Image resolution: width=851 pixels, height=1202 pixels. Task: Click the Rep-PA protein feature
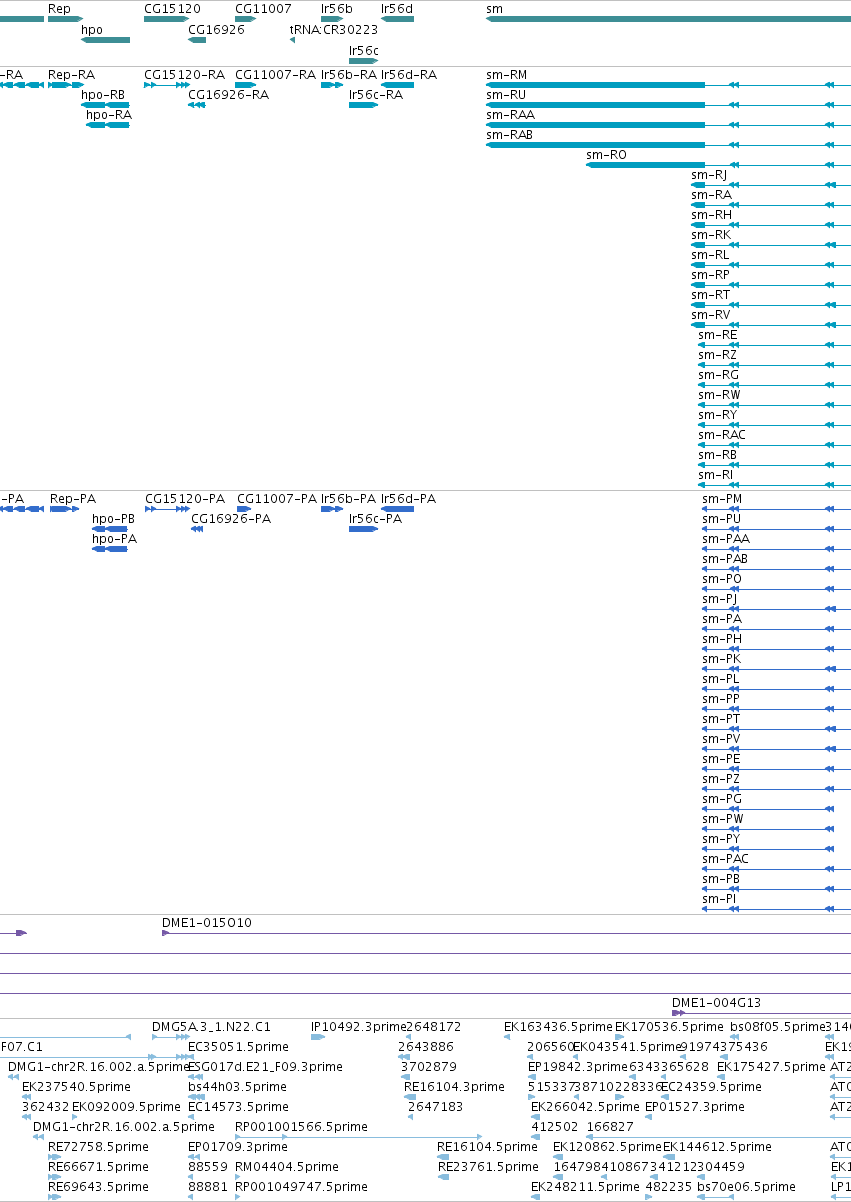(65, 509)
